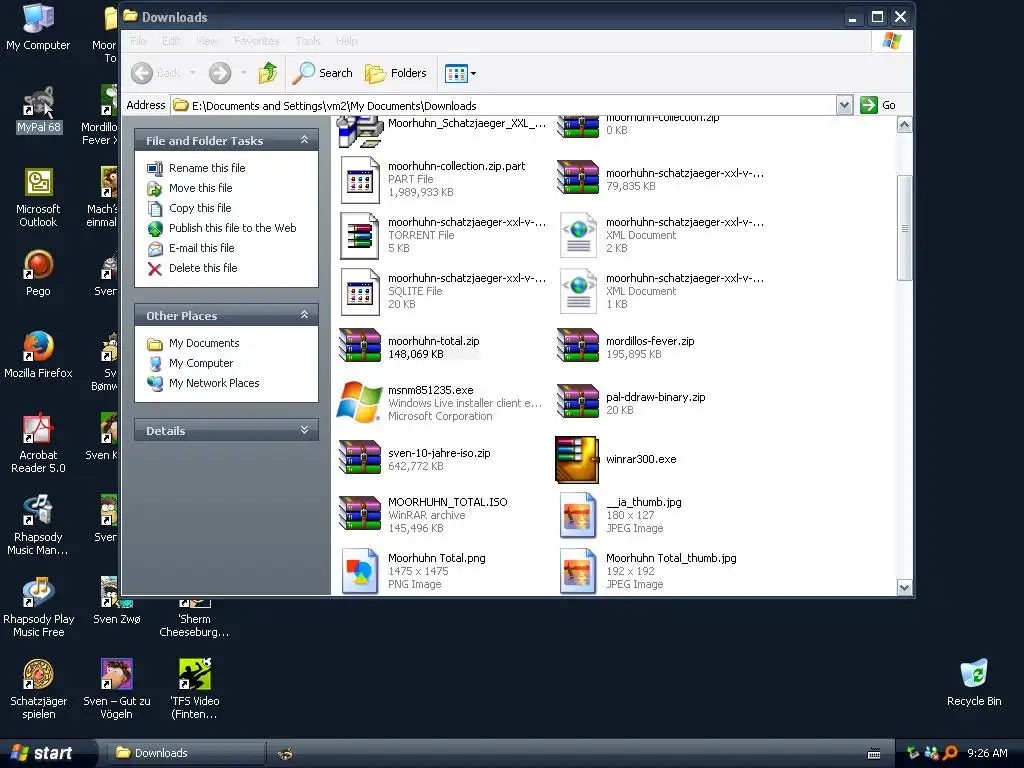Select MOORHUHN_TOTAL.ISO archive icon

click(360, 513)
